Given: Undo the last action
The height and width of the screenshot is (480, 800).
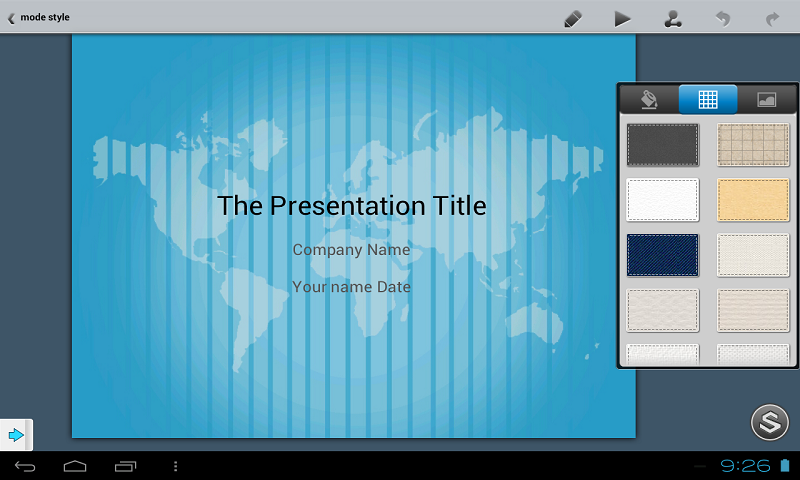Looking at the screenshot, I should (x=722, y=18).
